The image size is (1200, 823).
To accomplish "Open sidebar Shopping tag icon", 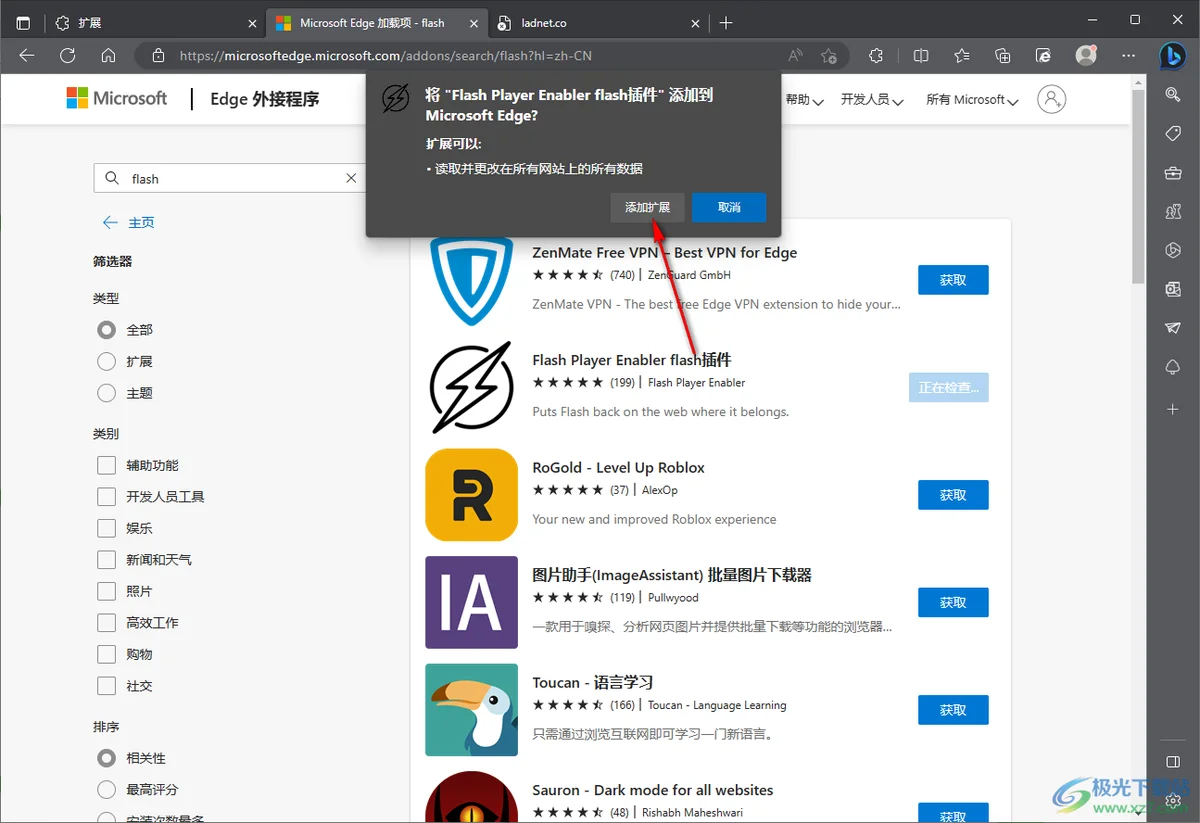I will pyautogui.click(x=1173, y=134).
